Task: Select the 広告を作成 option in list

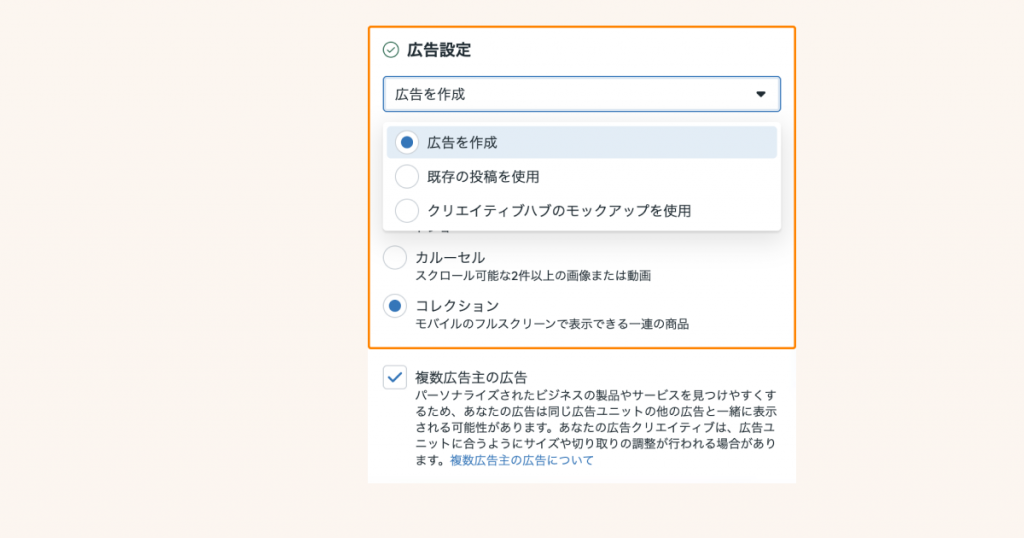Action: (x=581, y=142)
